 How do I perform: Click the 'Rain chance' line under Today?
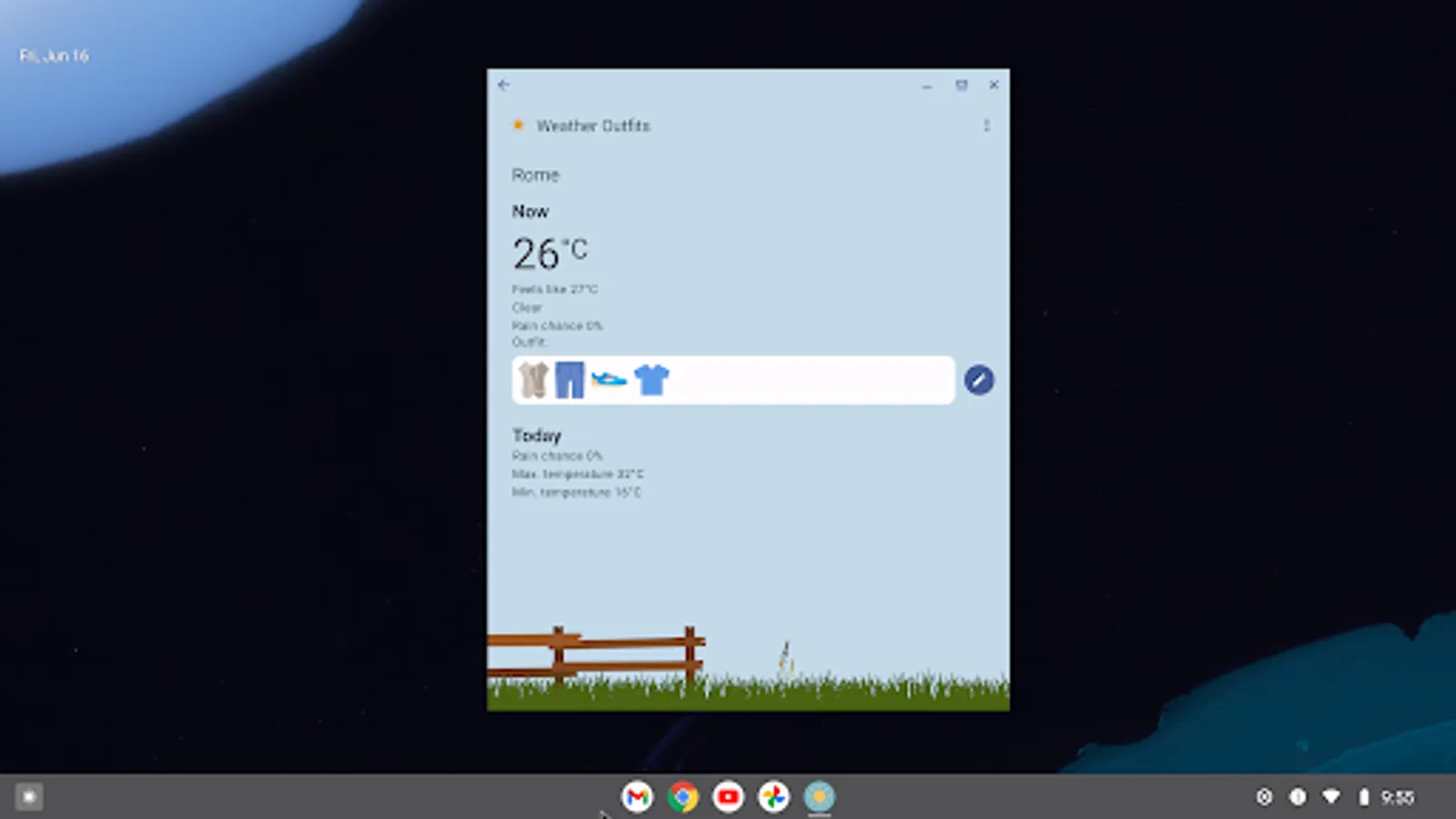pos(557,456)
